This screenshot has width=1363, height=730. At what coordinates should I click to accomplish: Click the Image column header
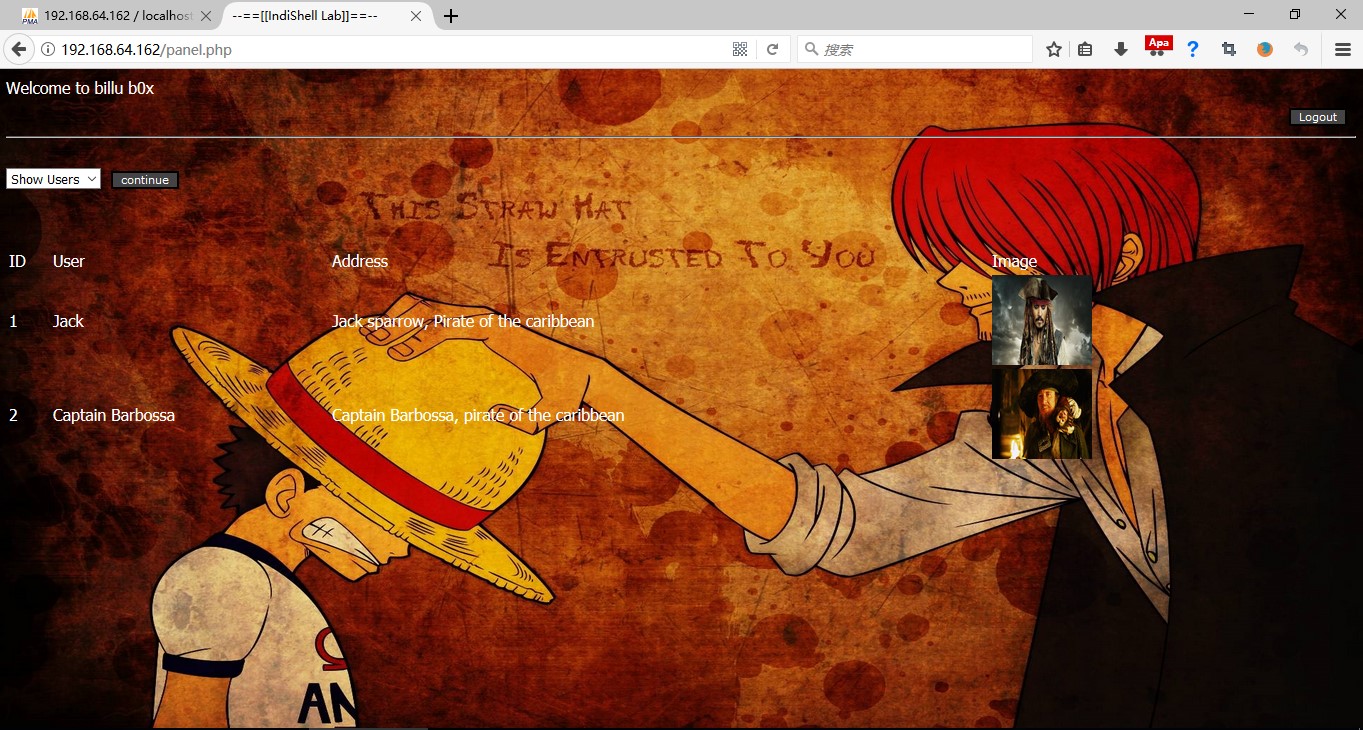point(1014,261)
